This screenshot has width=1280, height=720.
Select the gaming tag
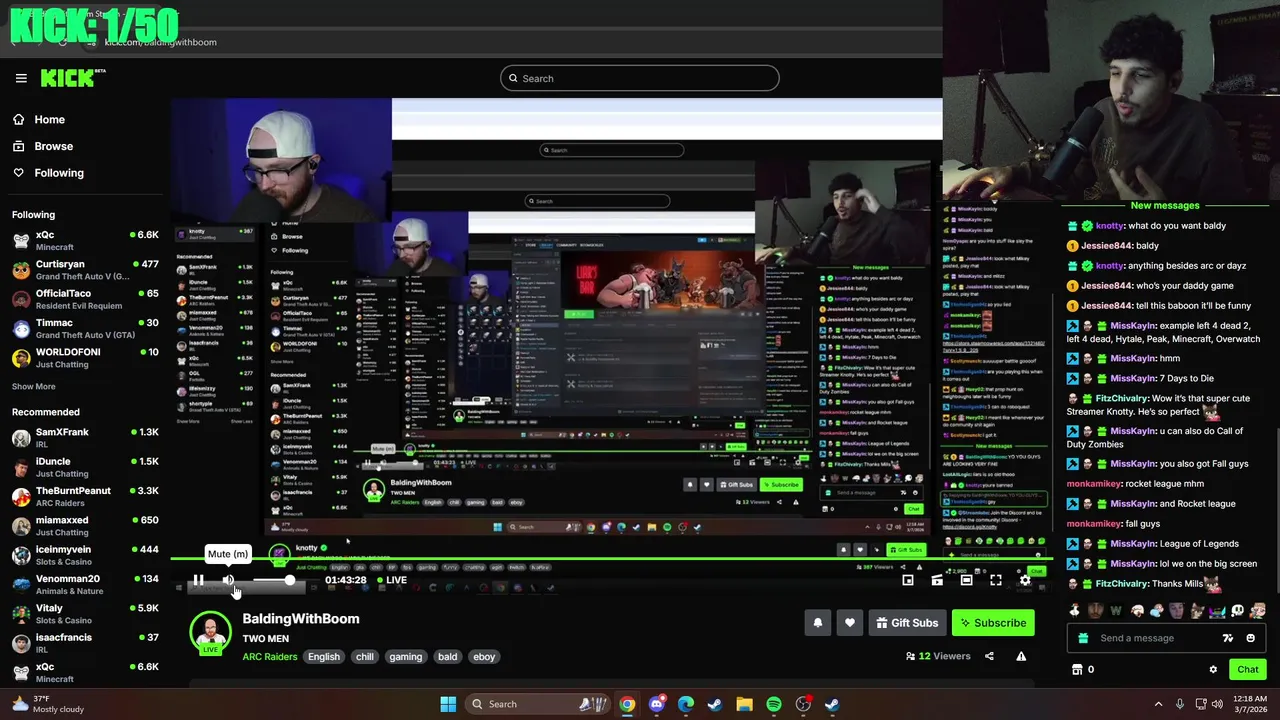(406, 657)
